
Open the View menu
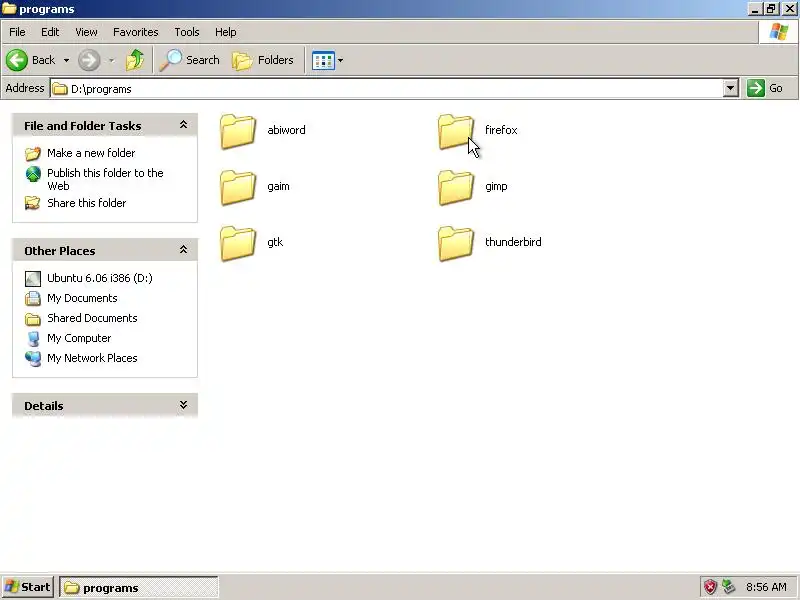pyautogui.click(x=86, y=32)
